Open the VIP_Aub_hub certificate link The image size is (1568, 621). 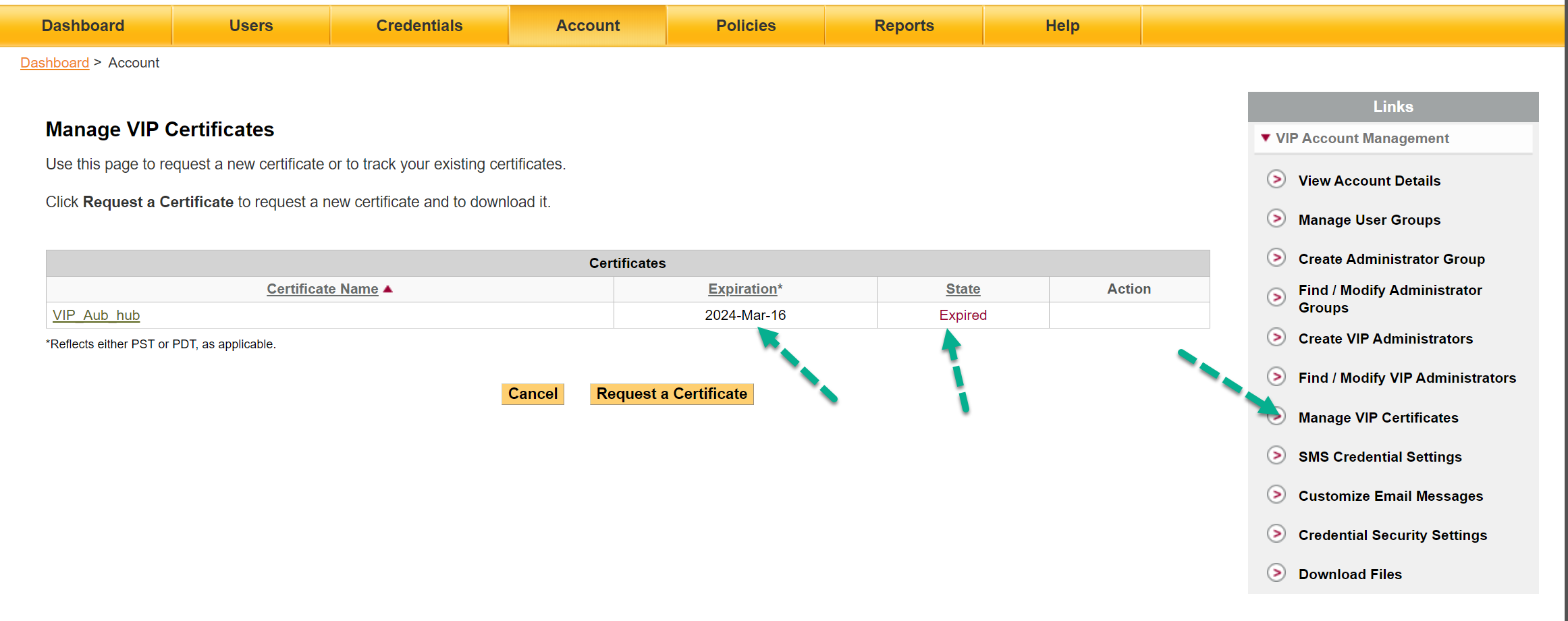[x=97, y=315]
